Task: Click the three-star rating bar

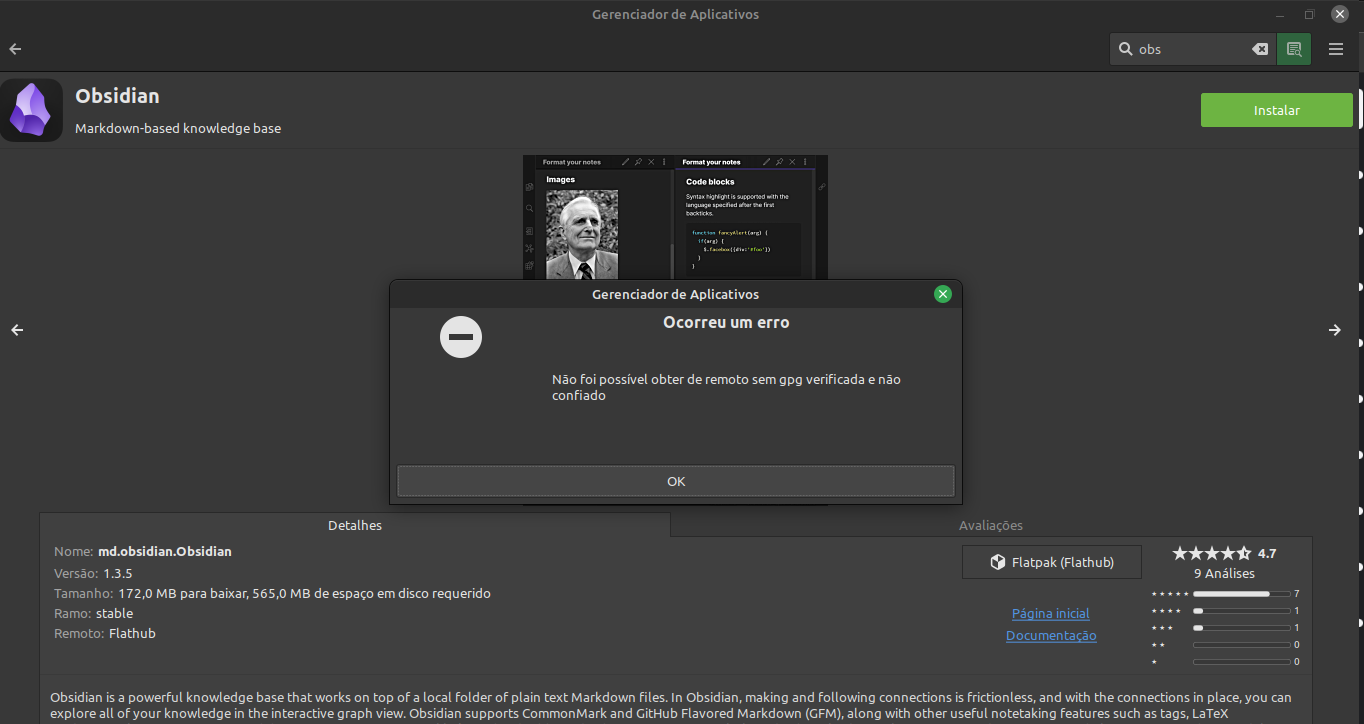Action: tap(1241, 628)
